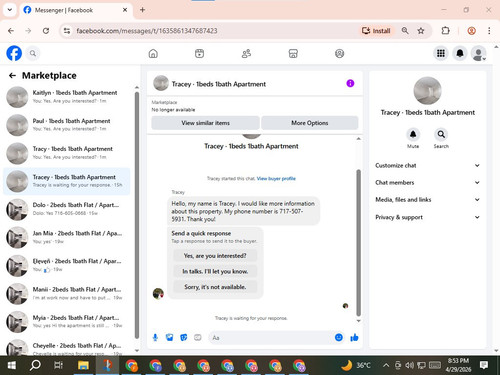
Task: Choose a sticker icon in composer
Action: [184, 338]
